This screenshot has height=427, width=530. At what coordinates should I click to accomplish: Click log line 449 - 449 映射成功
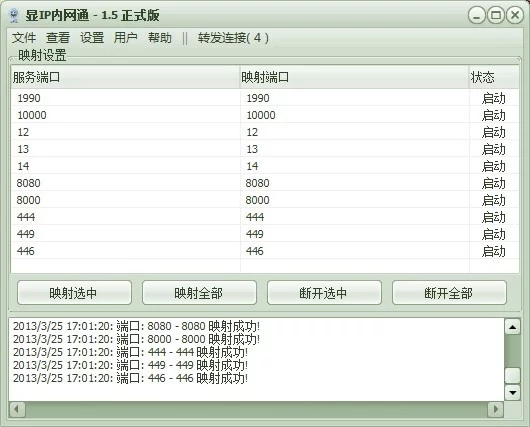(130, 365)
